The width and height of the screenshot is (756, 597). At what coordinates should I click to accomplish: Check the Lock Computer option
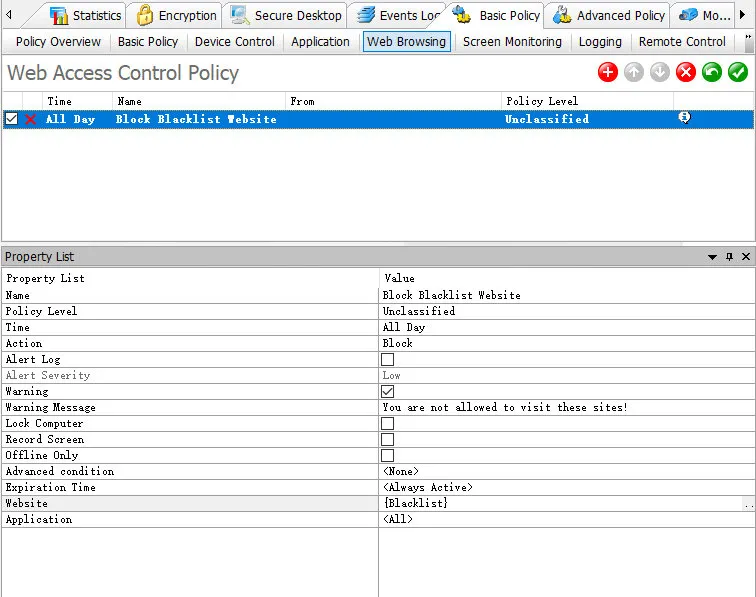388,423
